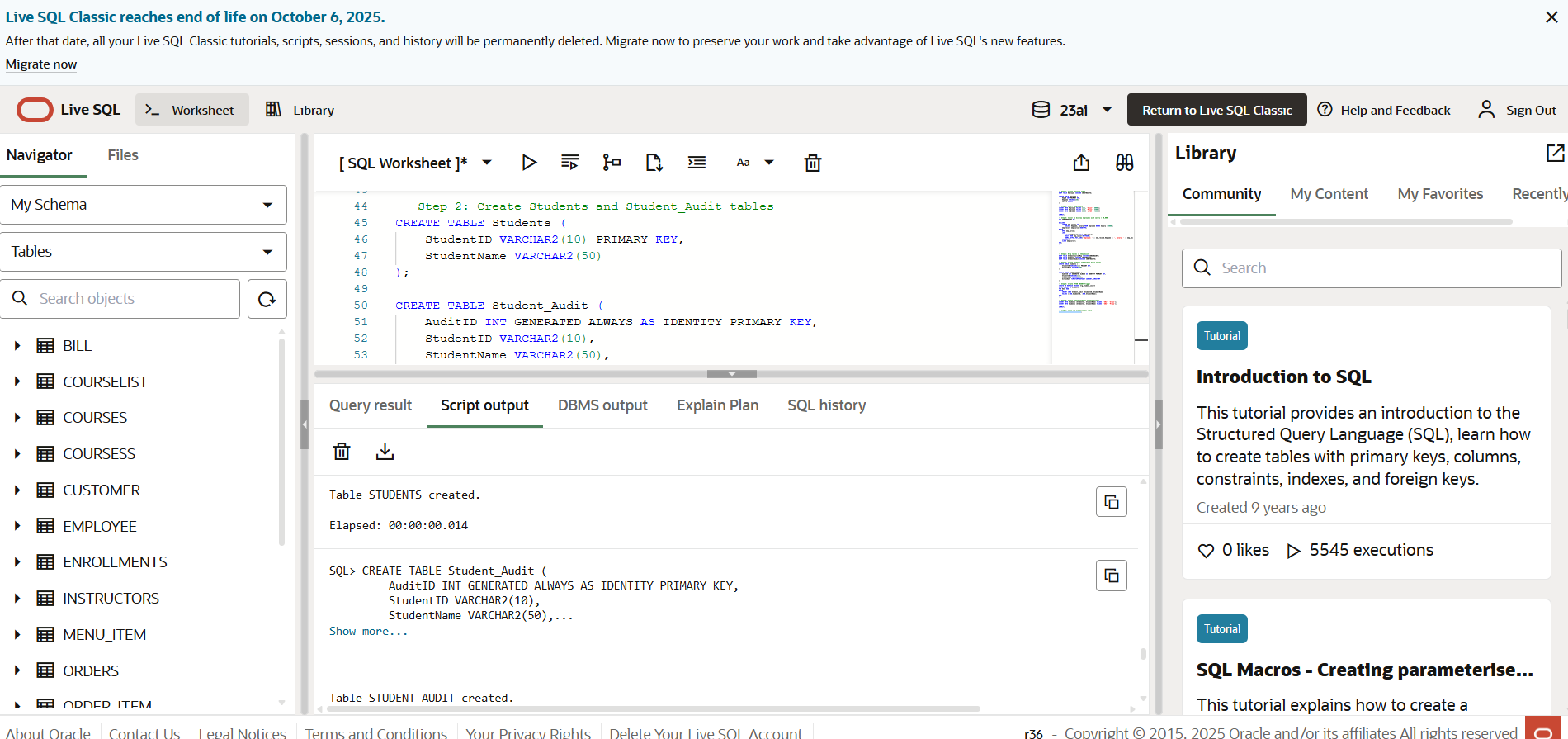
Task: Click the executions play icon on Introduction to SQL
Action: (x=1293, y=551)
